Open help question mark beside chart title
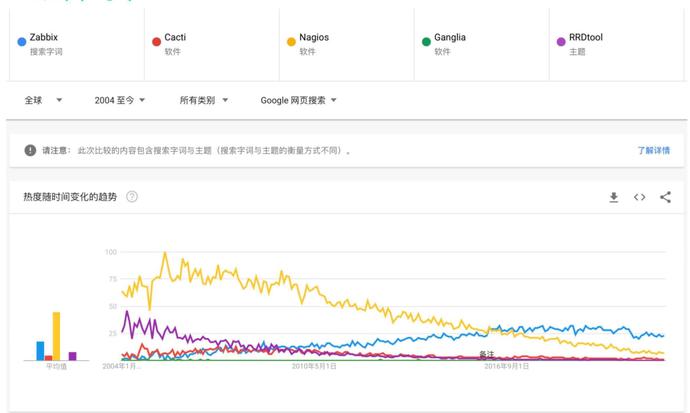This screenshot has width=690, height=413. coord(132,197)
